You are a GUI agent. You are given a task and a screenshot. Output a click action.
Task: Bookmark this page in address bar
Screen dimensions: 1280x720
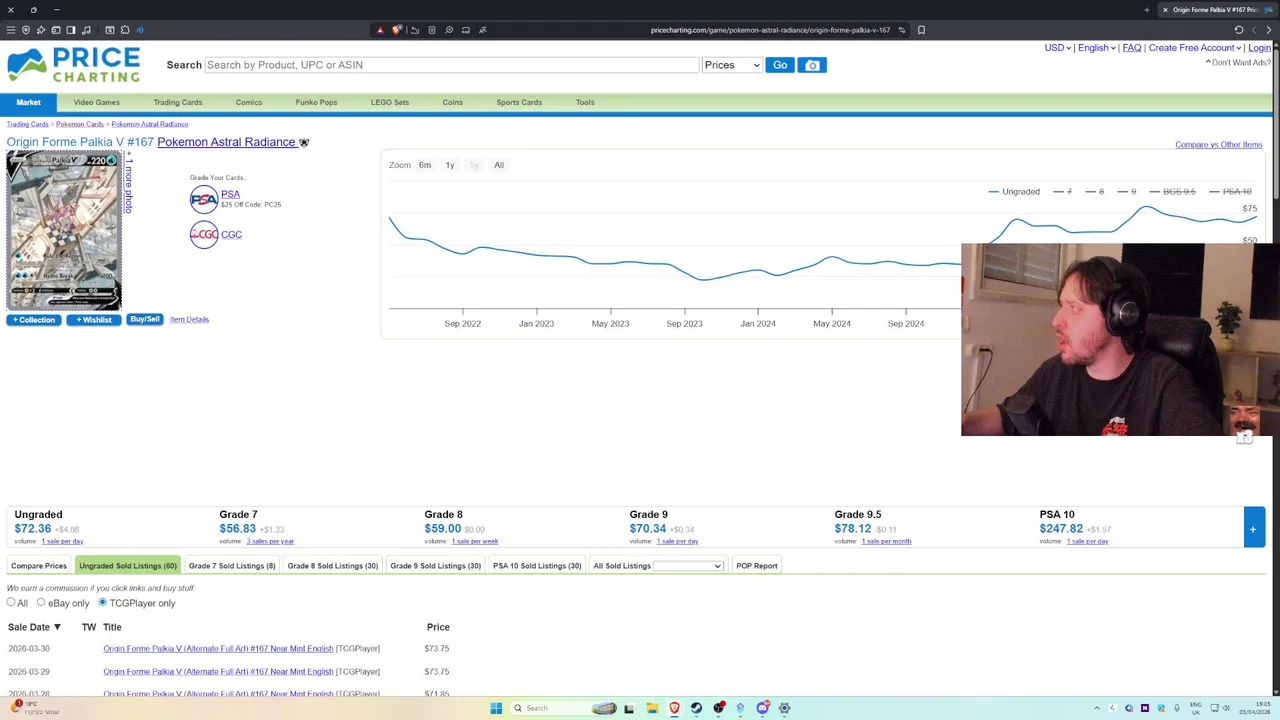(x=921, y=30)
